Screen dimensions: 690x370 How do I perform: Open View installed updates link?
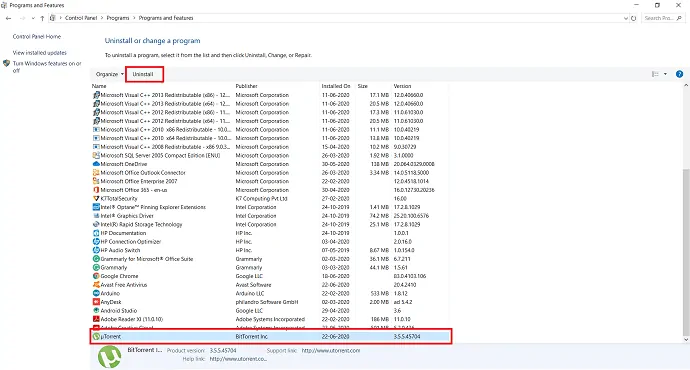click(x=40, y=53)
